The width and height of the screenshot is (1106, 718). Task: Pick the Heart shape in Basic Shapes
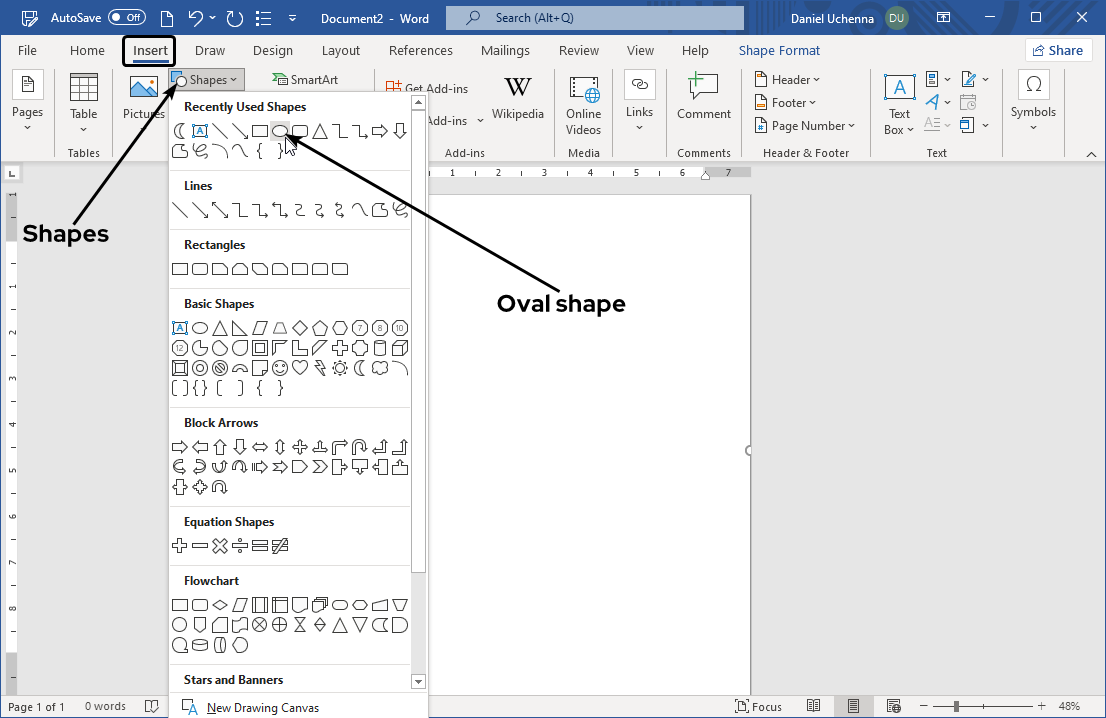(300, 368)
